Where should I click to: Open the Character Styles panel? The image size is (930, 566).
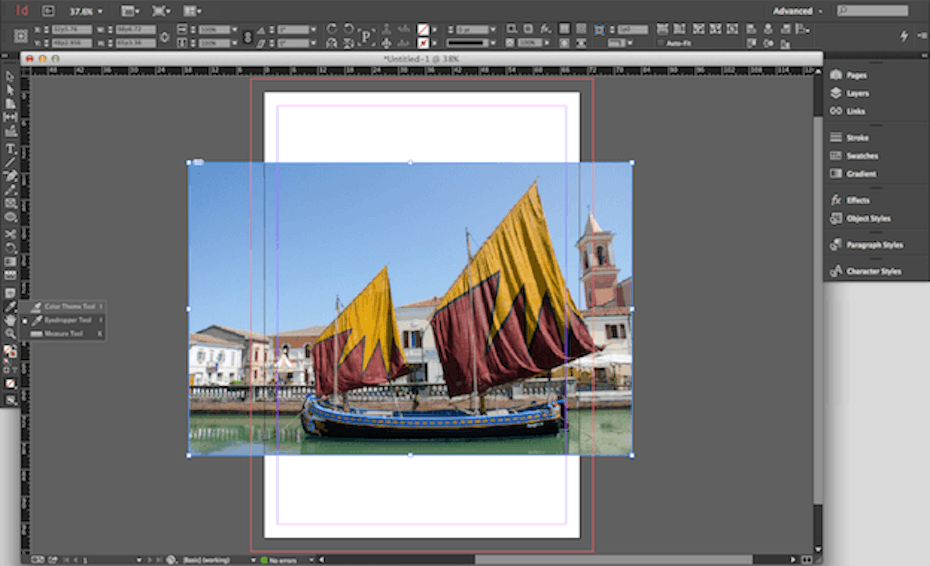[874, 271]
